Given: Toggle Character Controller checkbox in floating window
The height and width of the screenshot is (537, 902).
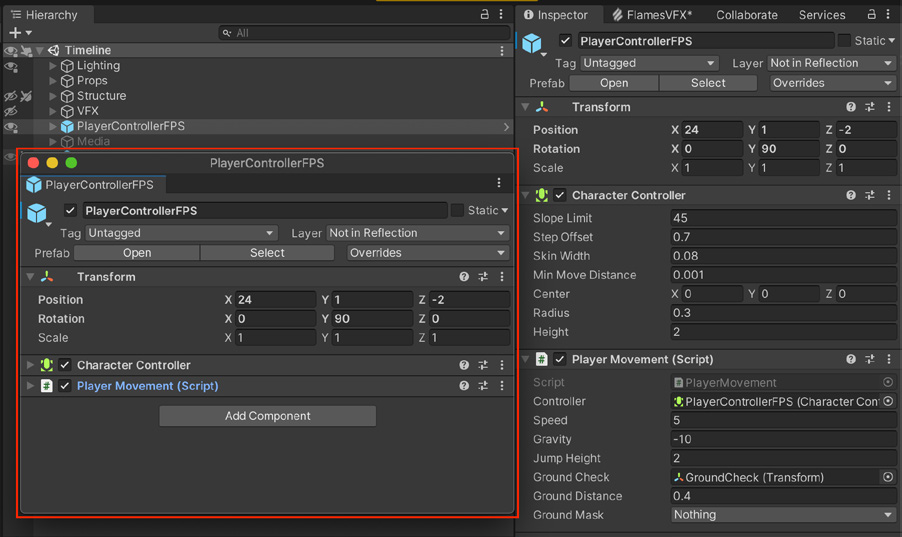Looking at the screenshot, I should 65,365.
